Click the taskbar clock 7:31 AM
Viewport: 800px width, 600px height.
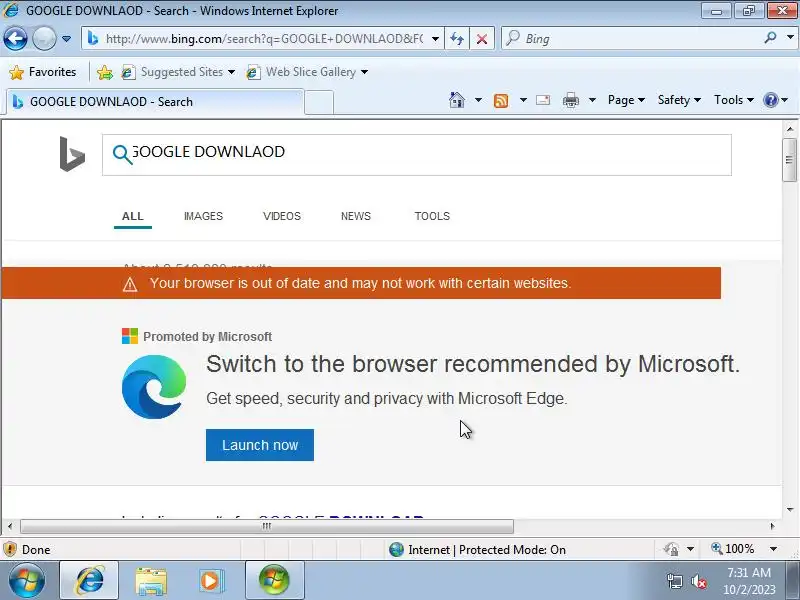click(x=749, y=572)
